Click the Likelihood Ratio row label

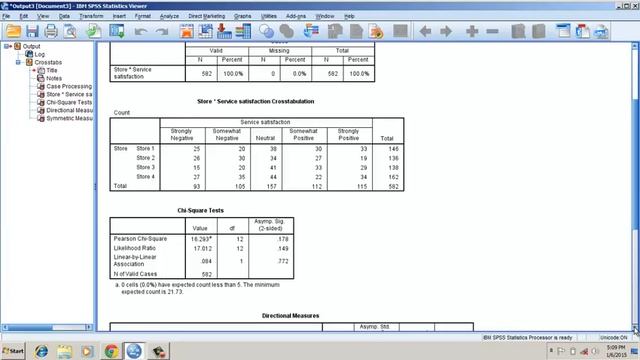(134, 248)
